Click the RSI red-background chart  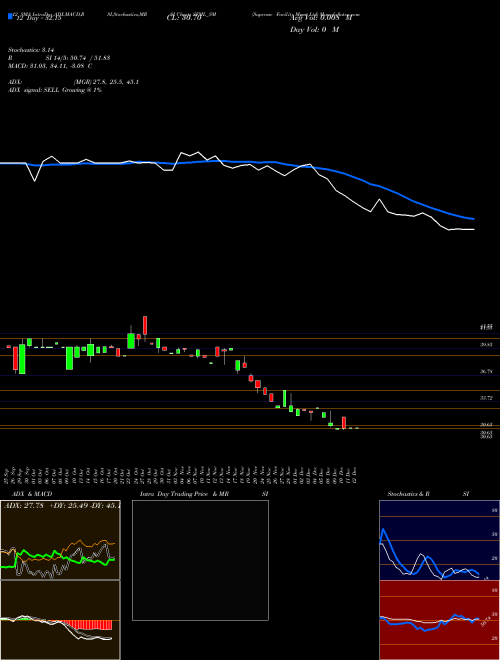pyautogui.click(x=439, y=620)
